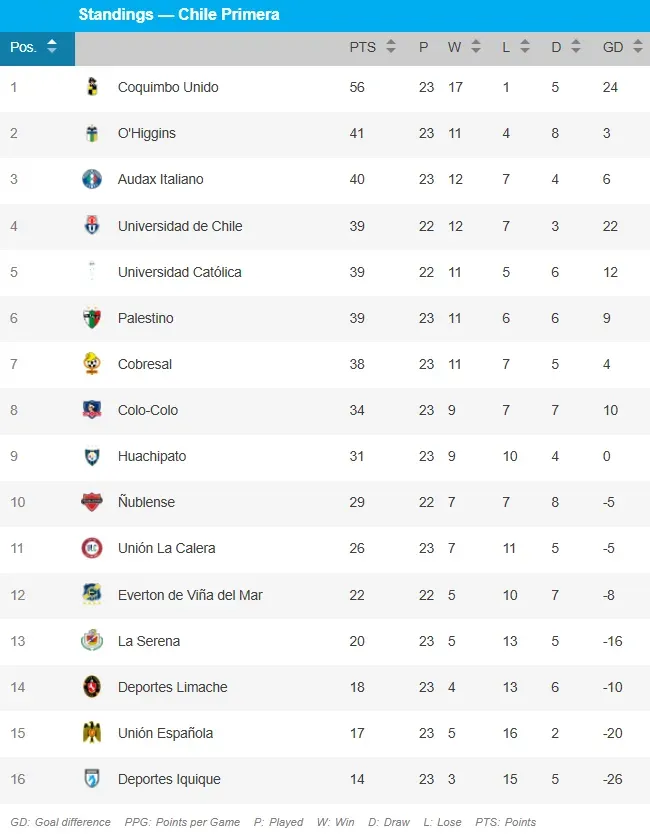
Task: Open the Deportes Iquique team name
Action: coord(169,779)
